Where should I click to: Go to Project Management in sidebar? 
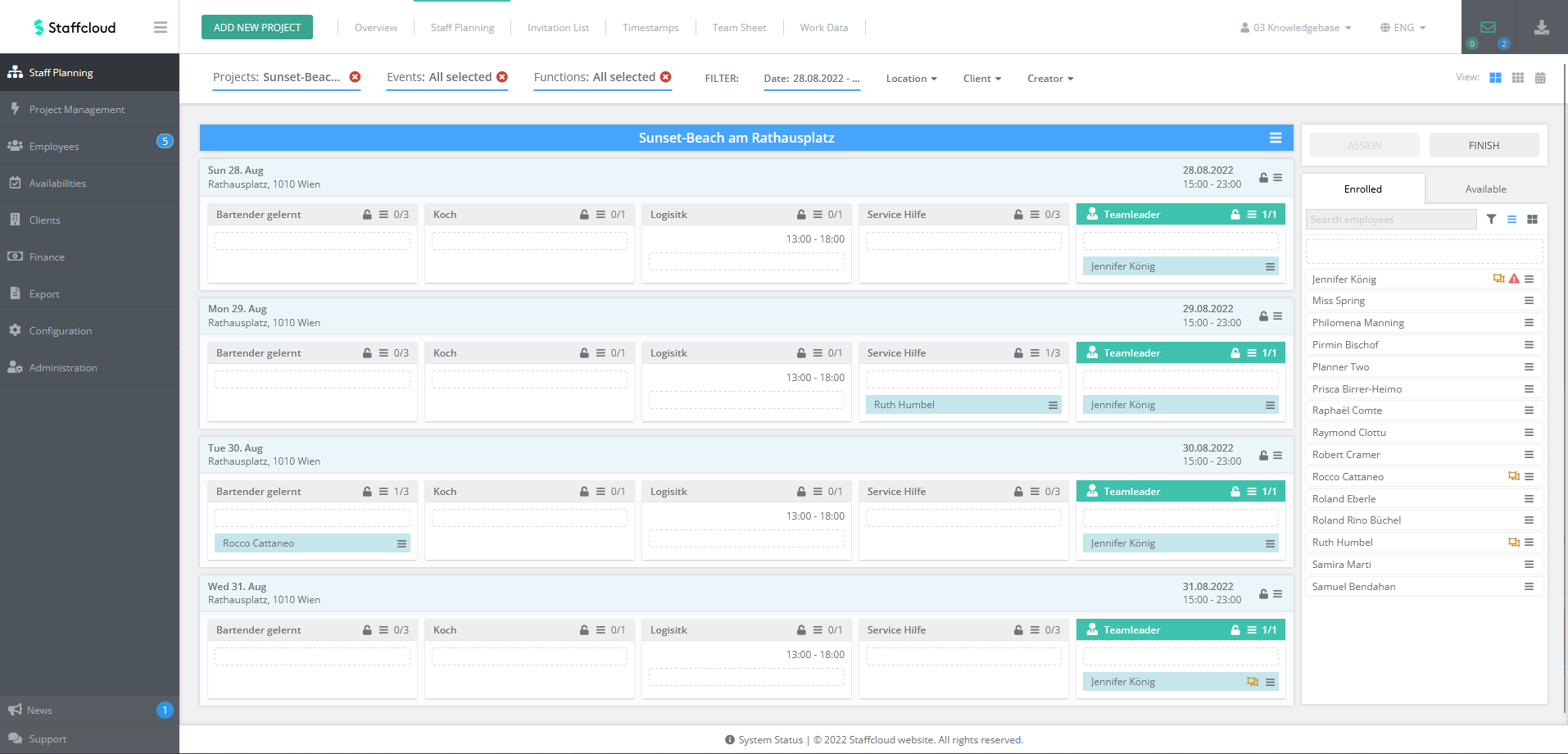[89, 109]
